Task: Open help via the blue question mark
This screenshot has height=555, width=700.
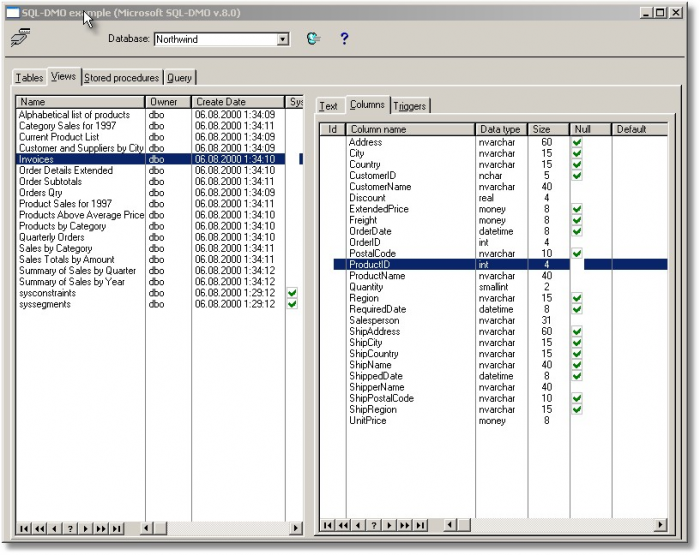Action: coord(344,38)
